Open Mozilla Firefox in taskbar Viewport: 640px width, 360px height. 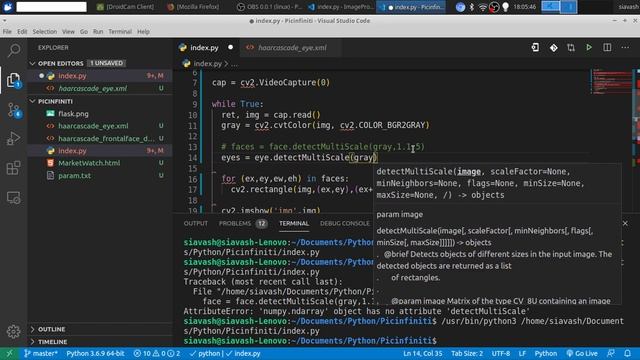[x=193, y=7]
